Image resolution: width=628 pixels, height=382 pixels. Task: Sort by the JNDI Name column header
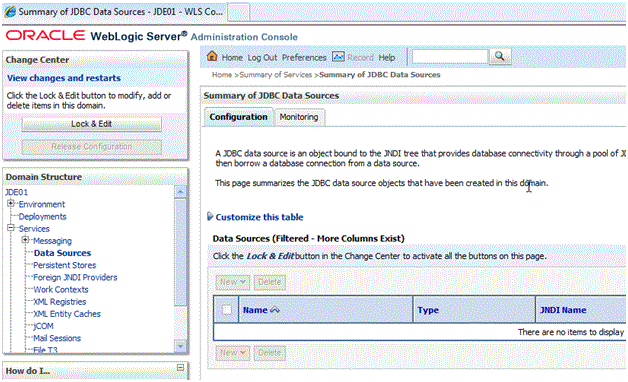point(563,310)
